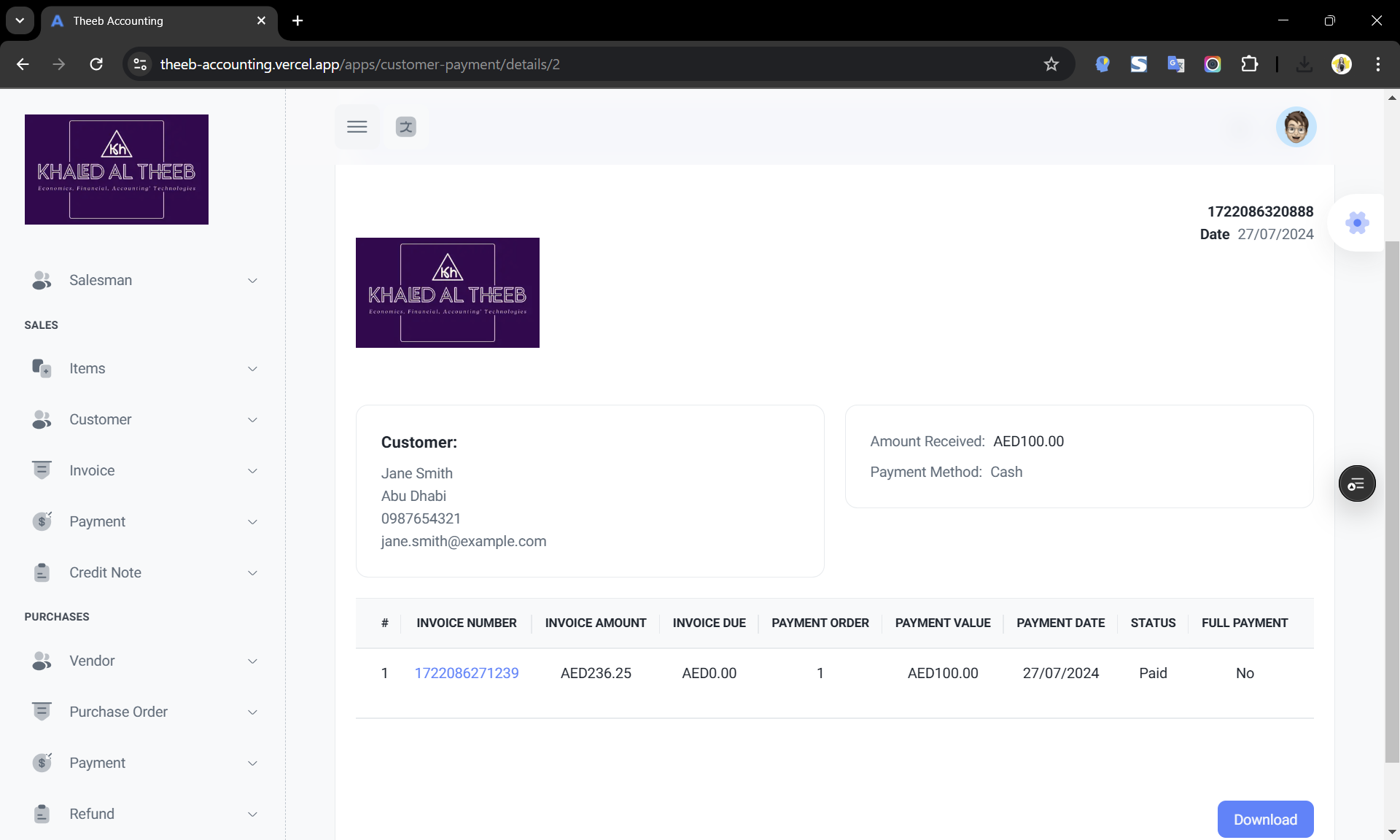Screen dimensions: 1400x840
Task: Click the Paid status cell
Action: pyautogui.click(x=1153, y=673)
